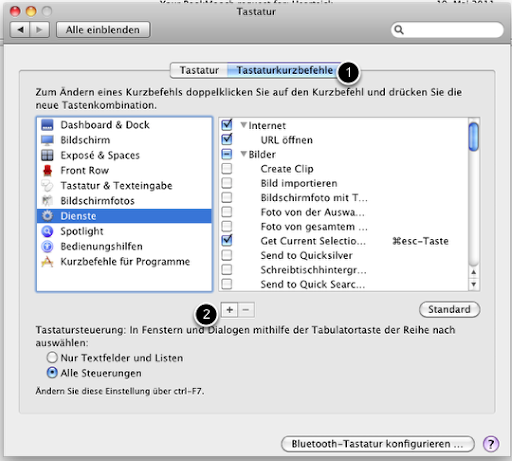The image size is (512, 461).
Task: Go back with the left arrow button
Action: click(x=20, y=30)
